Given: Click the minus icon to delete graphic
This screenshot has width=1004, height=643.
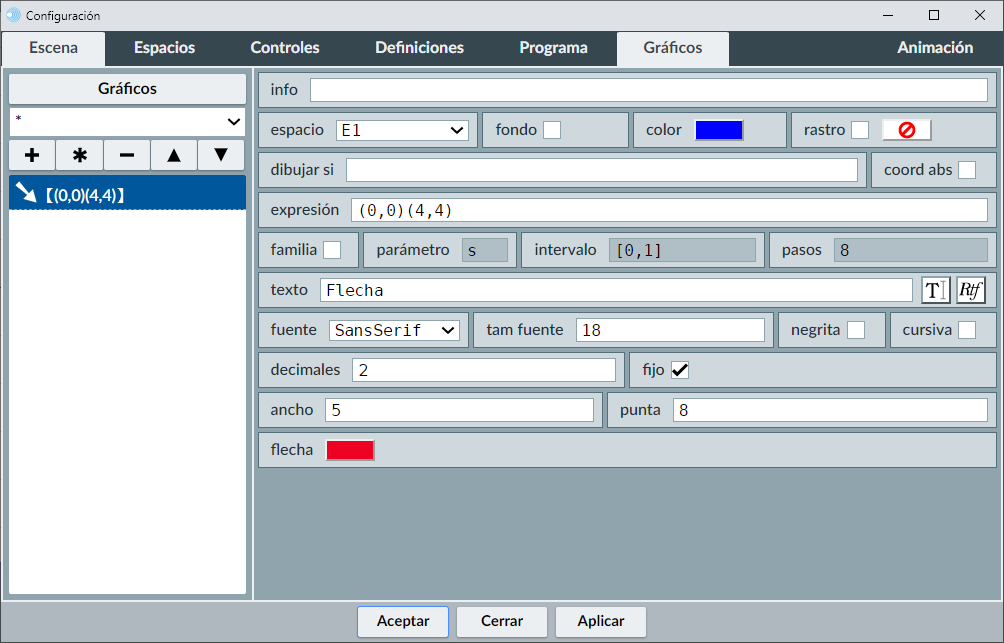Looking at the screenshot, I should pos(127,155).
